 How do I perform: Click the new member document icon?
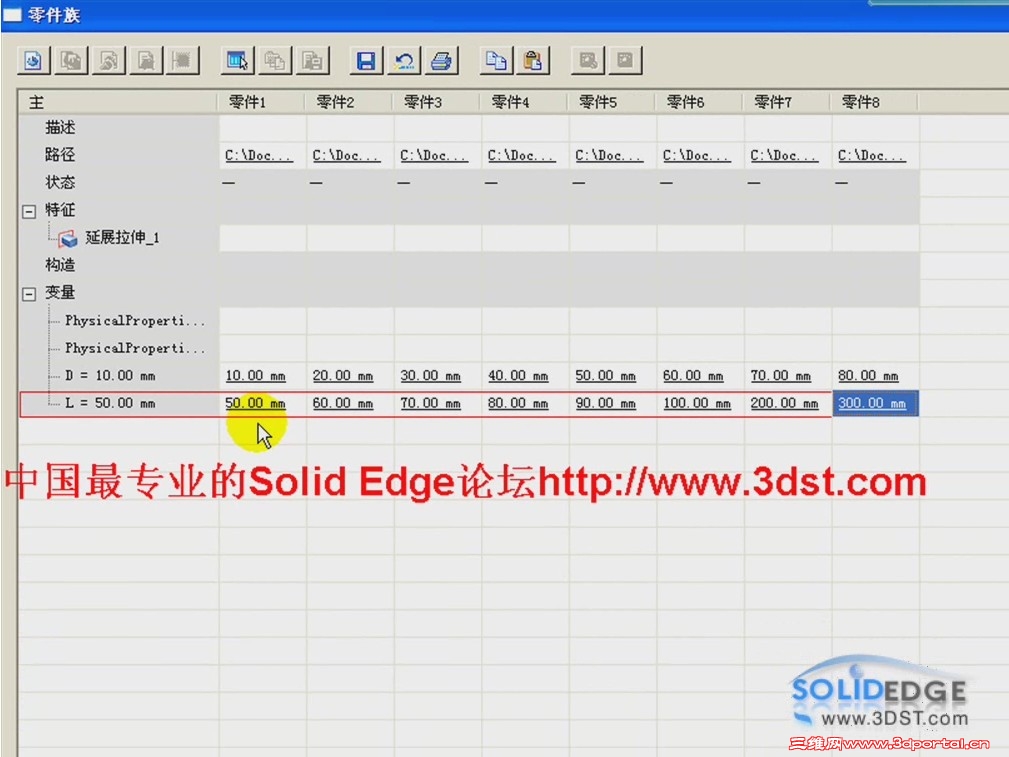[33, 61]
